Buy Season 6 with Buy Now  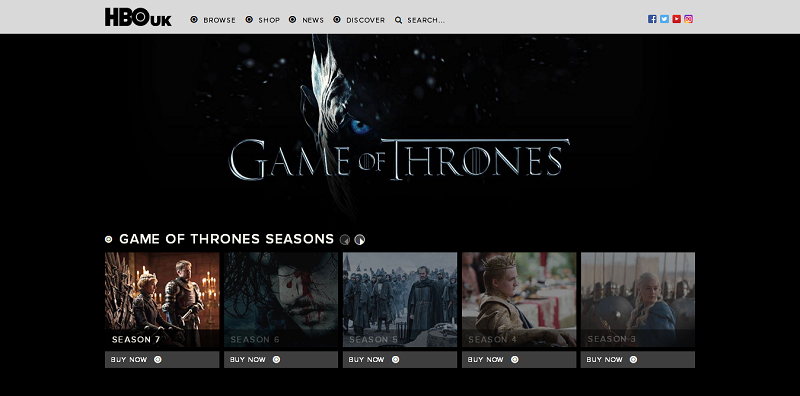(x=281, y=359)
